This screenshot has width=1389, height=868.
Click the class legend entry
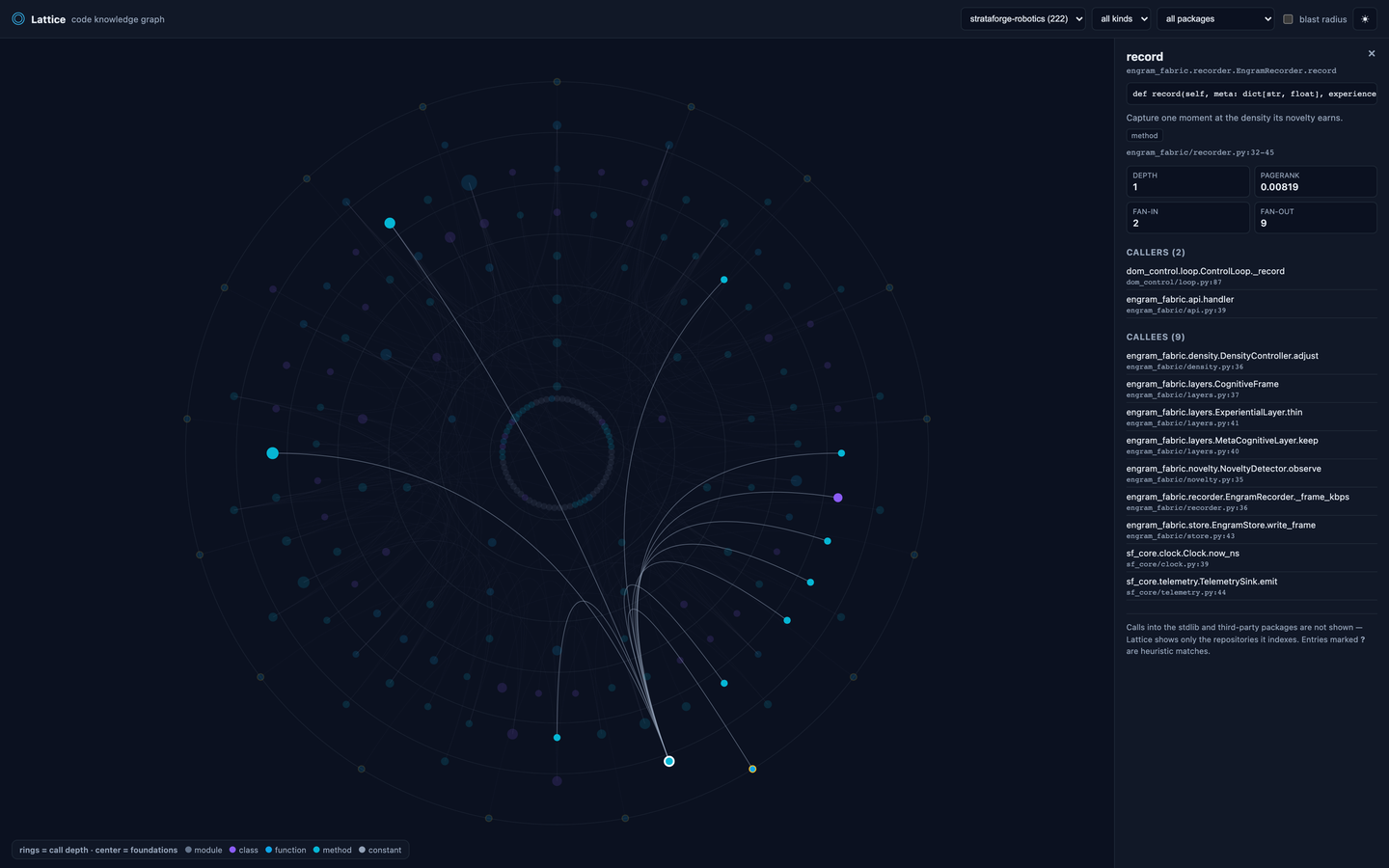244,850
